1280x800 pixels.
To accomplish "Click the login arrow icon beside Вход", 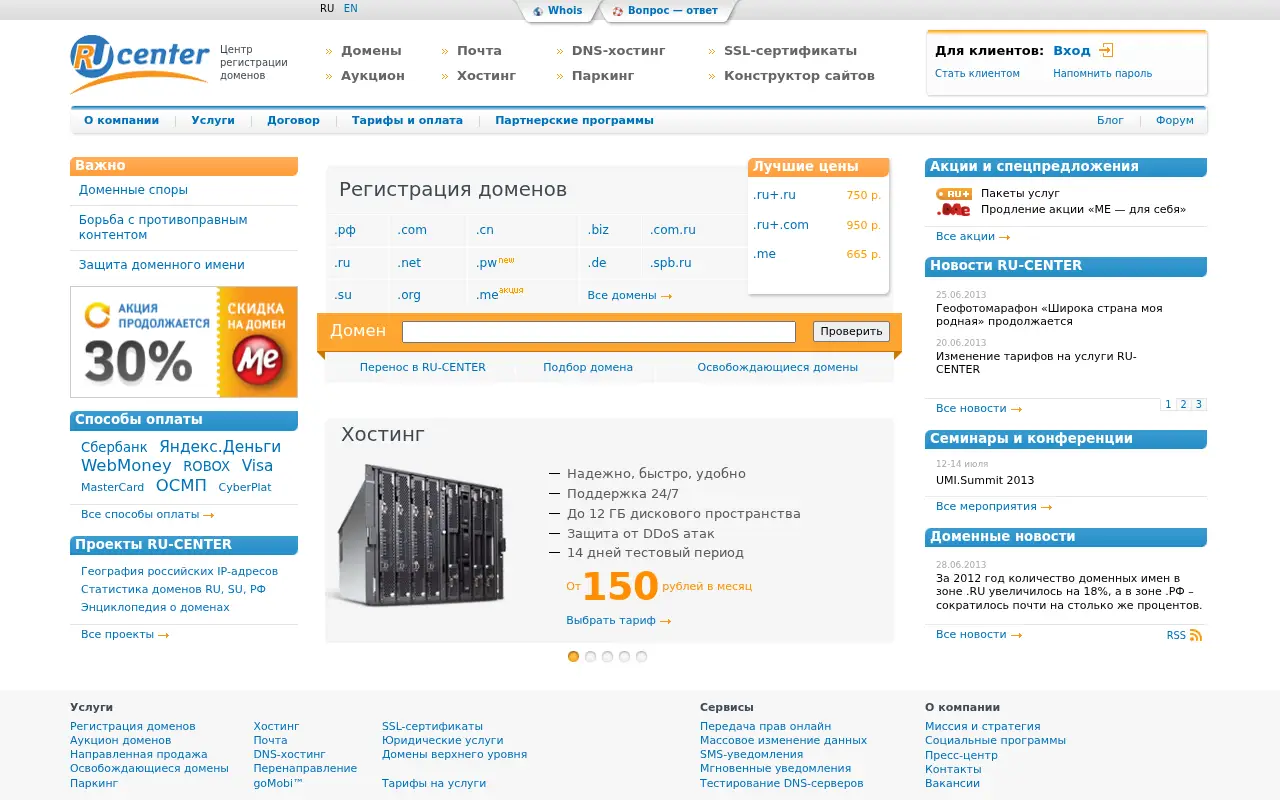I will 1106,50.
